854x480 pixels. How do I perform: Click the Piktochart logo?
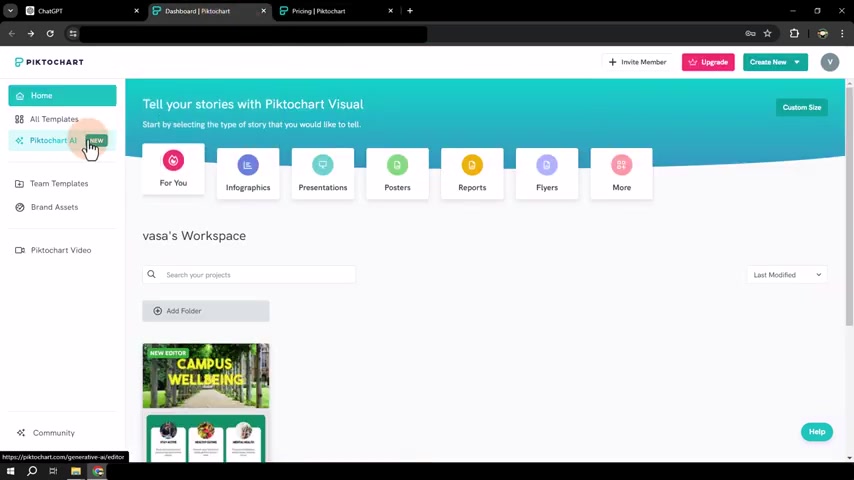tap(49, 62)
